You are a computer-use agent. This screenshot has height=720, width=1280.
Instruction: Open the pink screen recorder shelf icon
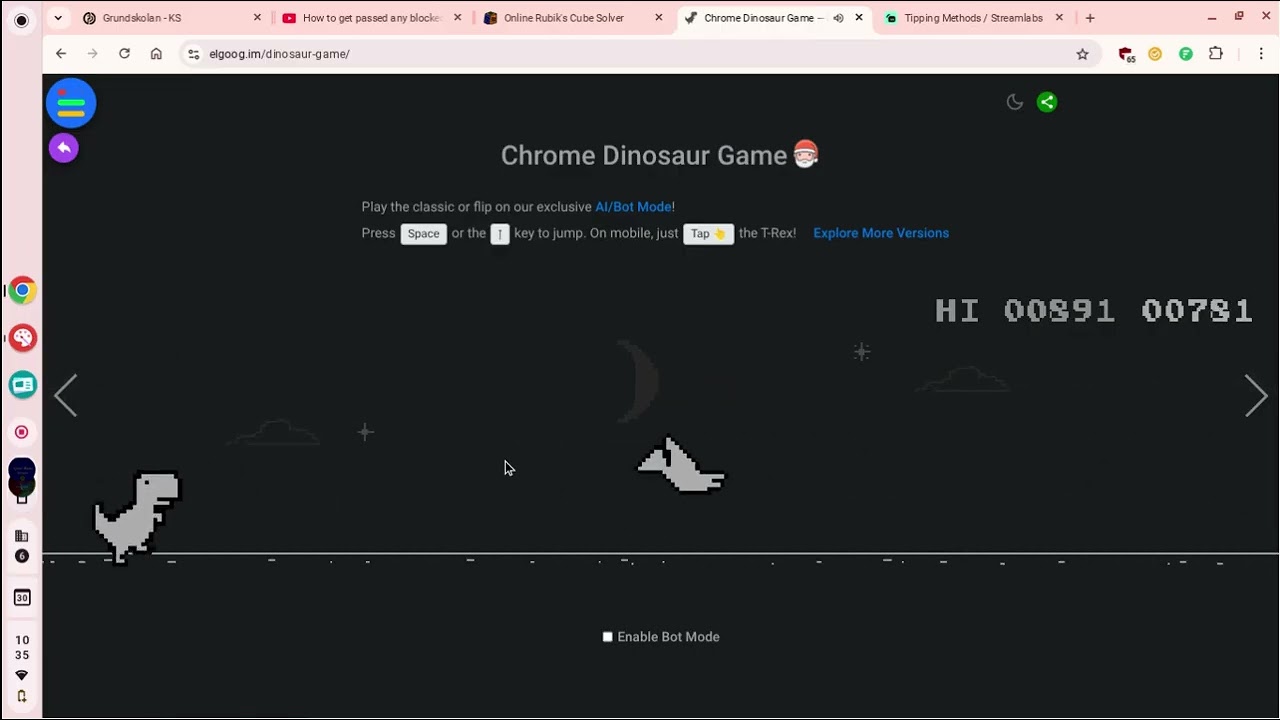(x=22, y=432)
